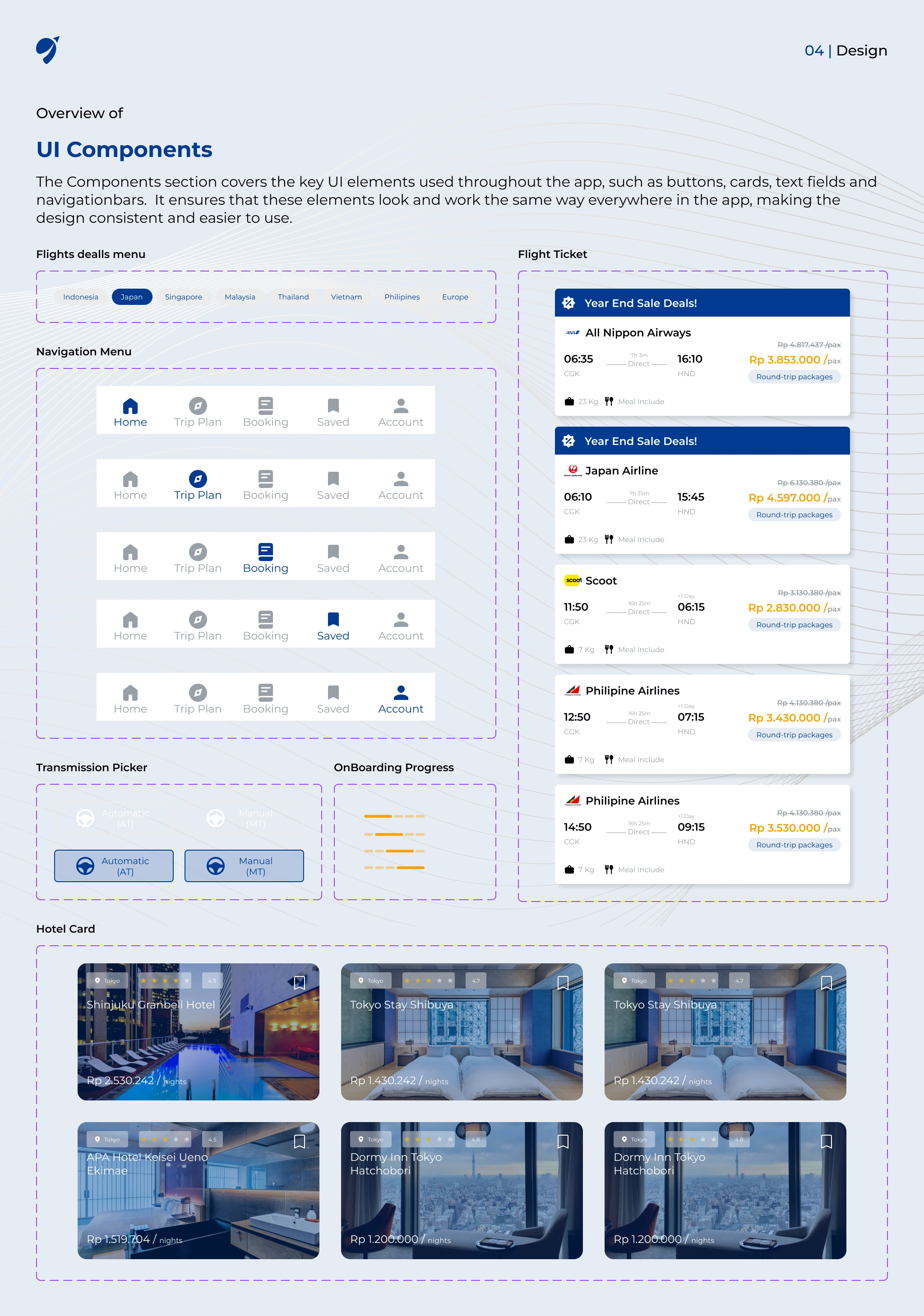Click the highlighted Booking nav icon
Screen dimensions: 924x1316
click(x=266, y=552)
